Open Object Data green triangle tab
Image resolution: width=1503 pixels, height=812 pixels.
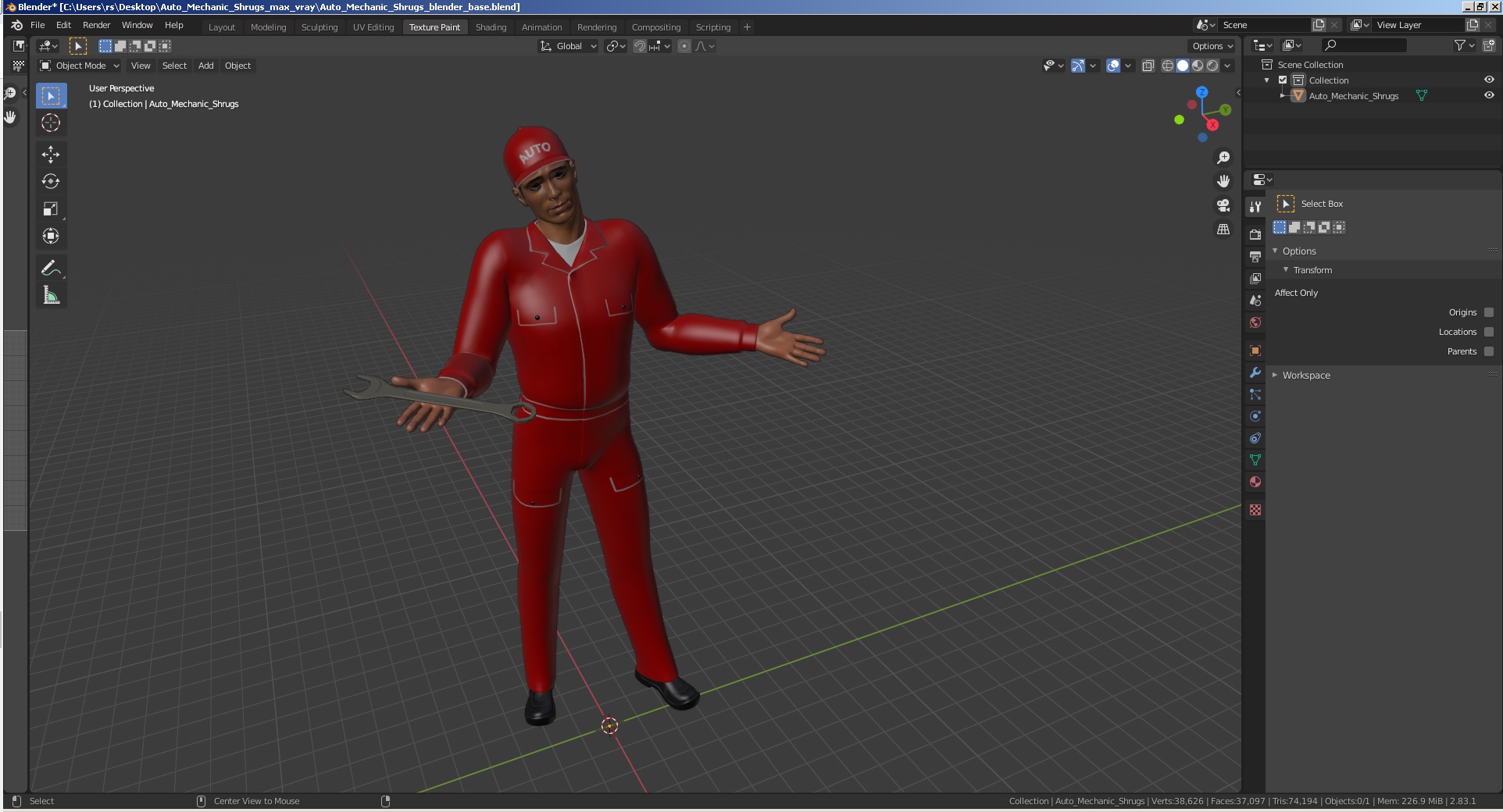pyautogui.click(x=1255, y=460)
